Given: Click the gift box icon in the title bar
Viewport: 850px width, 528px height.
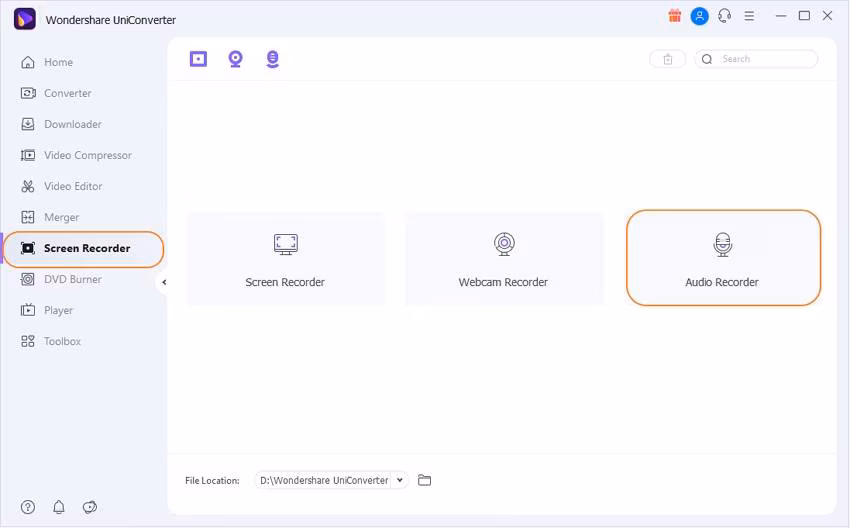Looking at the screenshot, I should point(674,16).
